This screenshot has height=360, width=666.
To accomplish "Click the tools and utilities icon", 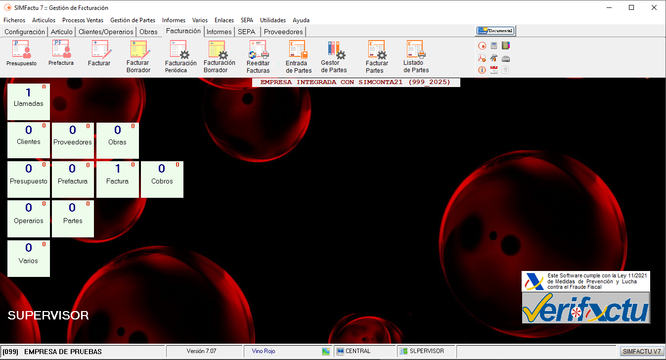I will tap(494, 58).
